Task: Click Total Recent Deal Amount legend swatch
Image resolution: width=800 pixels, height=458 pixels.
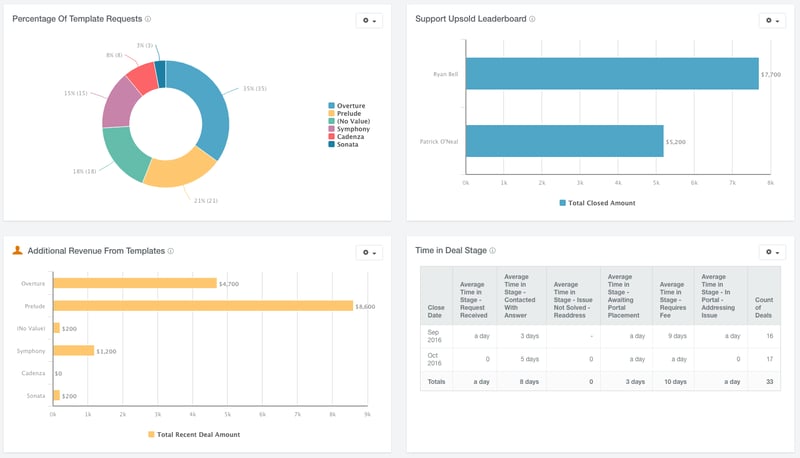Action: coord(152,434)
